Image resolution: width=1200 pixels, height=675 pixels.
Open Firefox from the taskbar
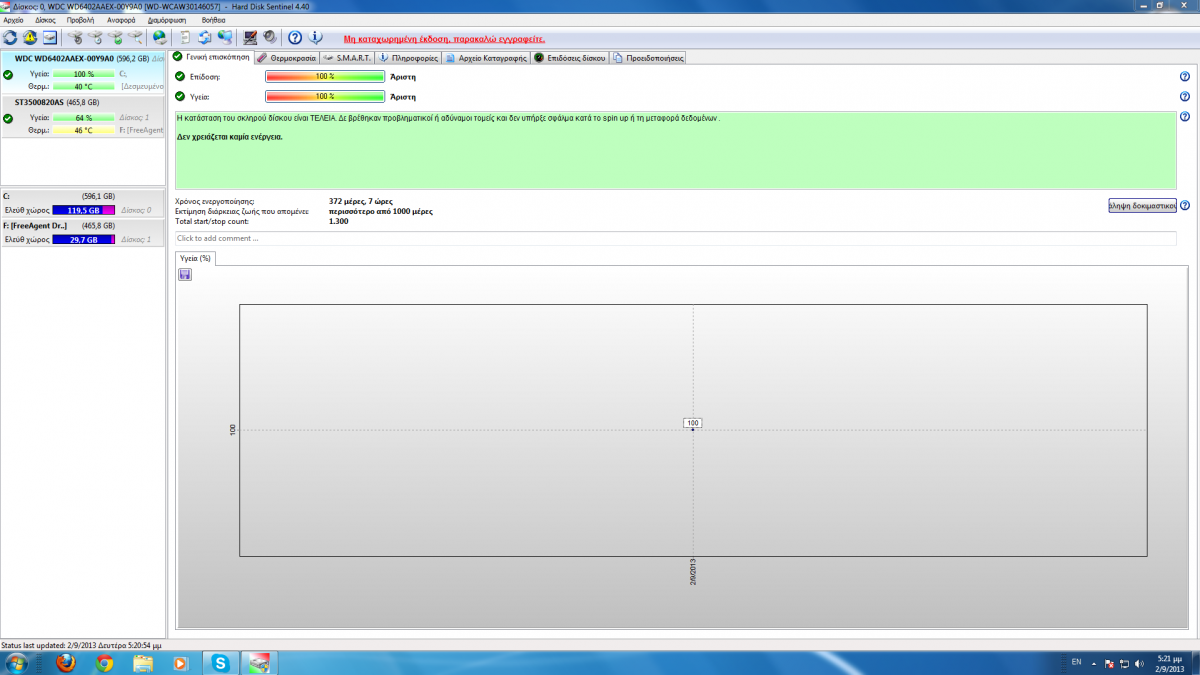pyautogui.click(x=66, y=662)
